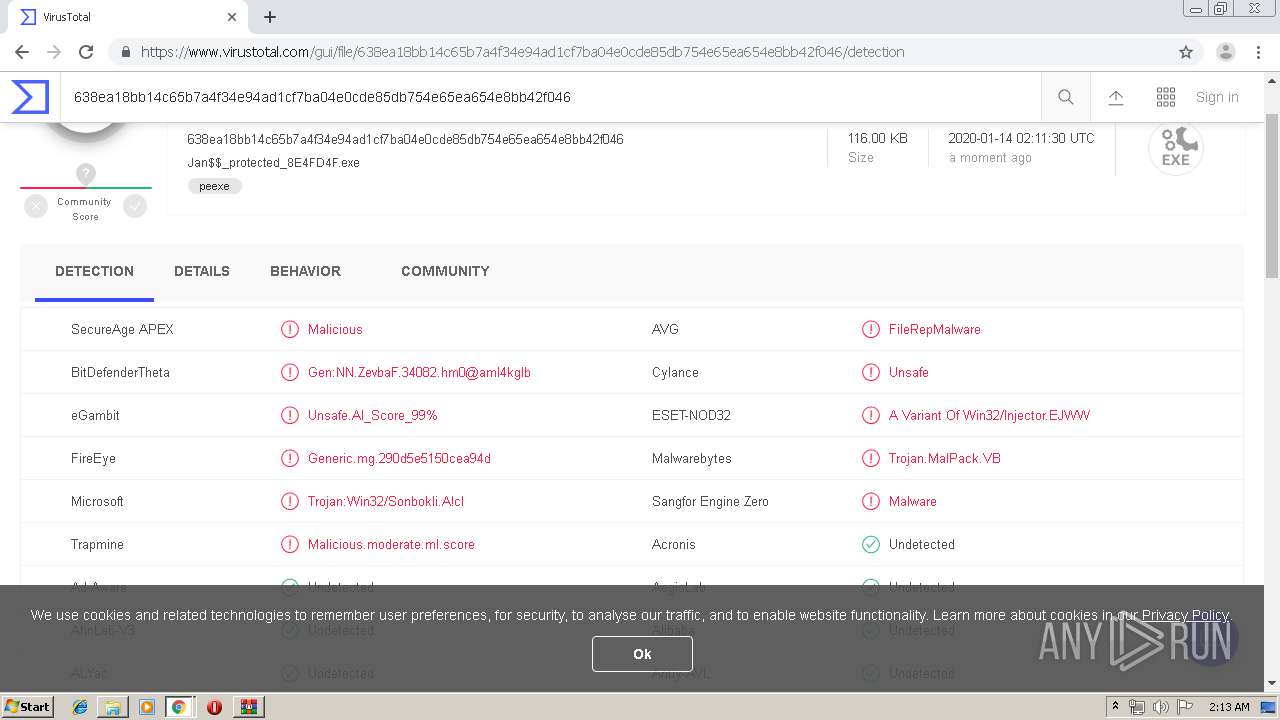
Task: Open the Windows Start menu
Action: click(27, 706)
